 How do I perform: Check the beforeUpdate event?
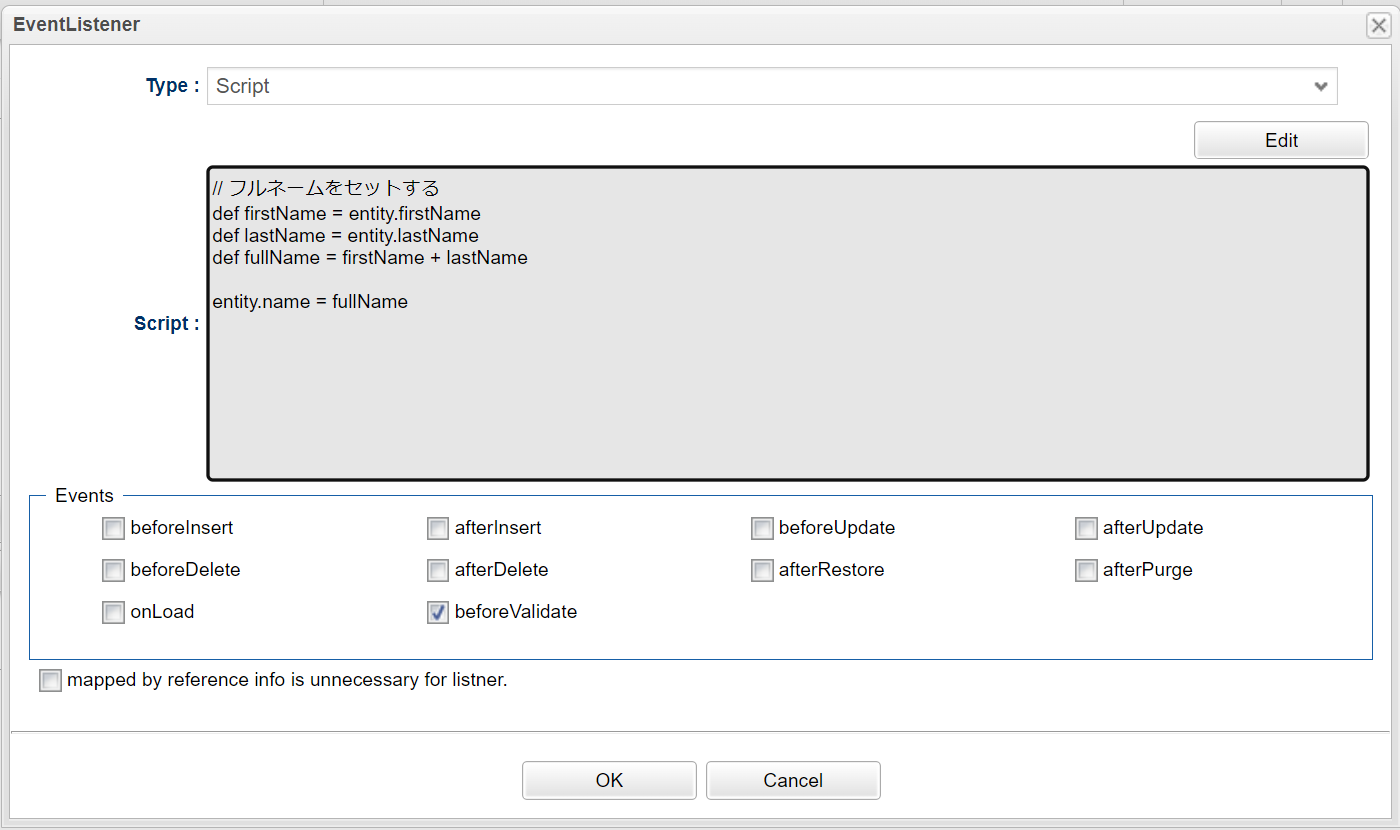(x=762, y=528)
